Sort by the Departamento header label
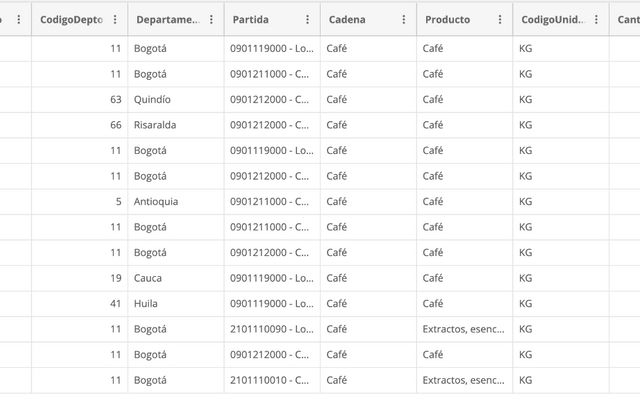 pyautogui.click(x=167, y=20)
